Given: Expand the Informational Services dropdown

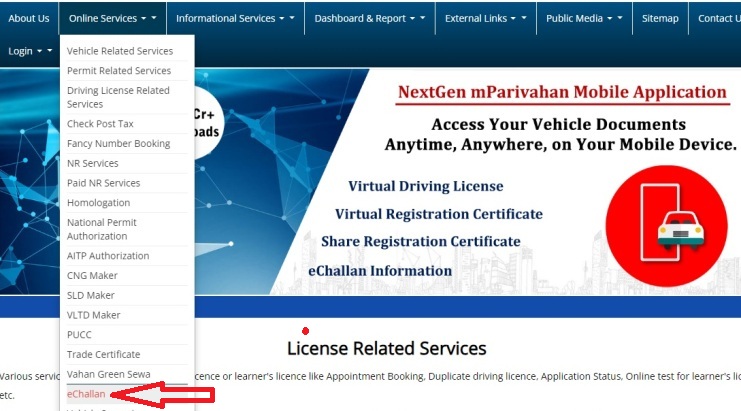Looking at the screenshot, I should (235, 18).
